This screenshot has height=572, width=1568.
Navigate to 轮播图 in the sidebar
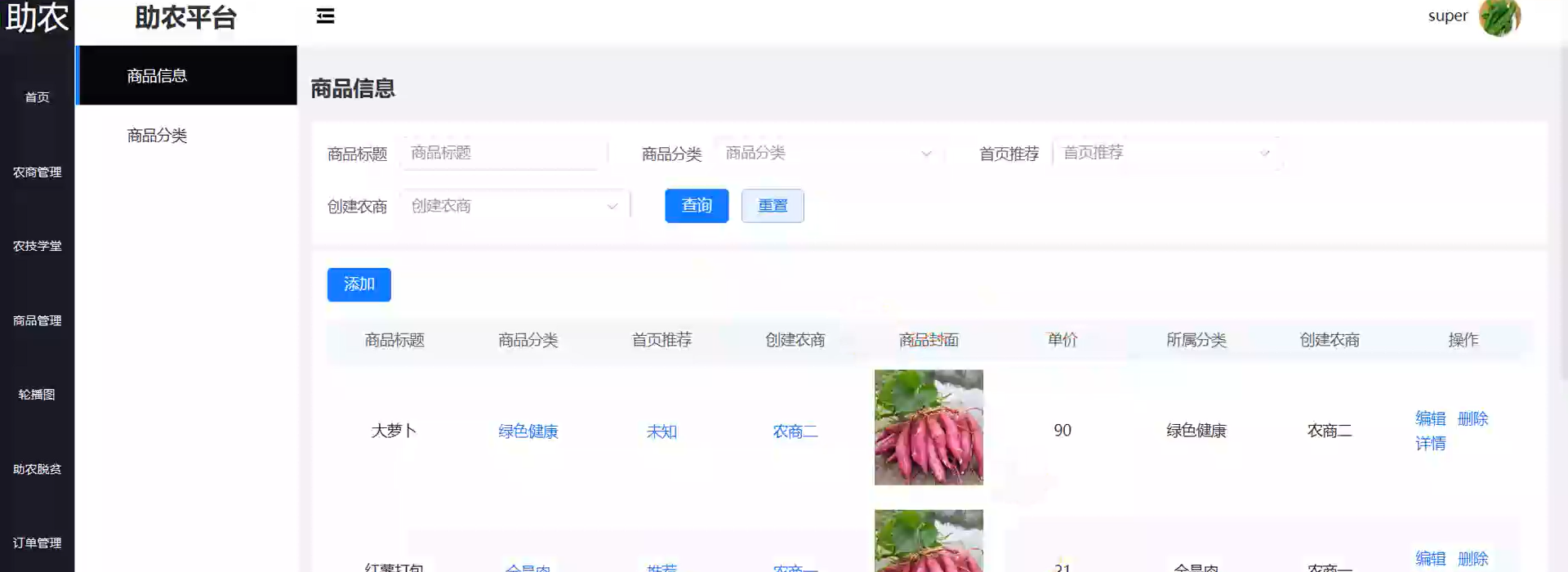pos(37,395)
